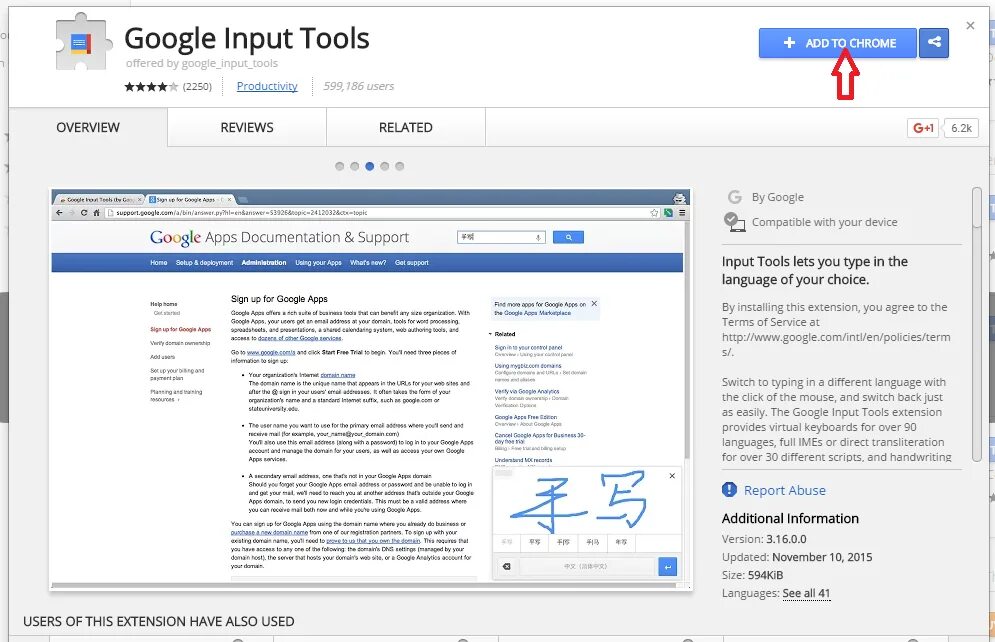Screen dimensions: 995x642
Task: Click the 6.2k plus-one count bubble
Action: pos(961,128)
